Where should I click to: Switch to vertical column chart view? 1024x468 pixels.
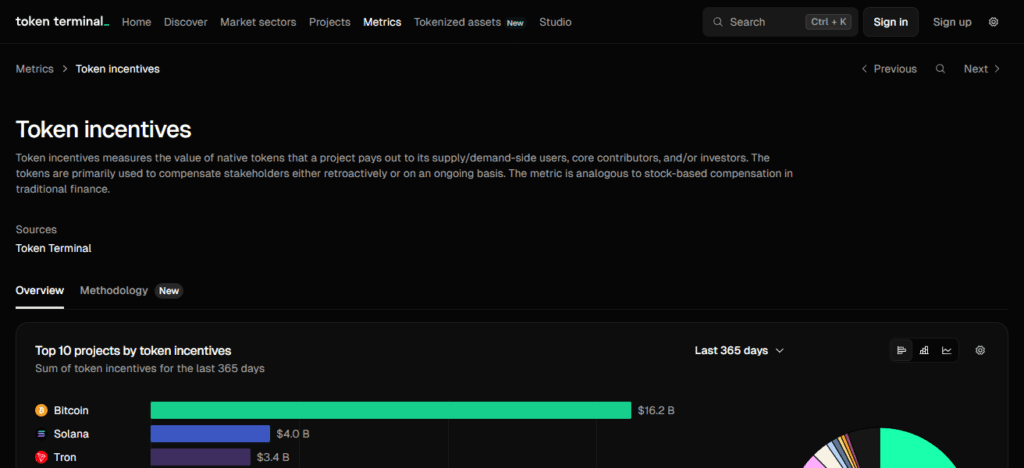click(924, 350)
